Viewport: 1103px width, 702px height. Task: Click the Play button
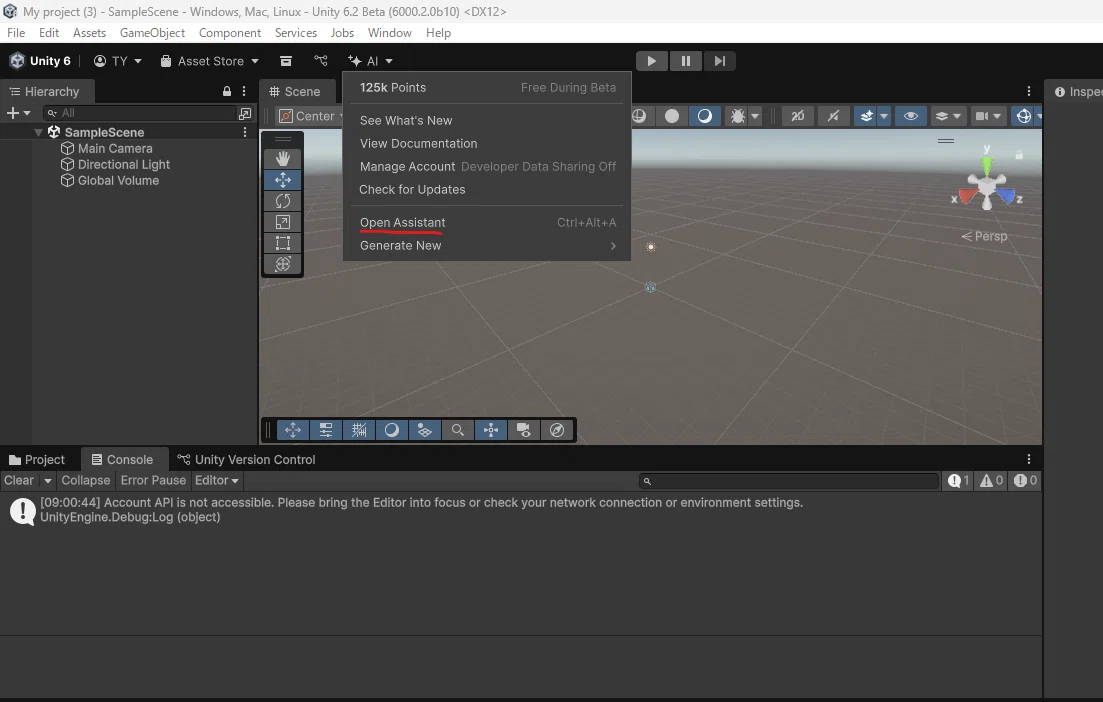point(651,61)
